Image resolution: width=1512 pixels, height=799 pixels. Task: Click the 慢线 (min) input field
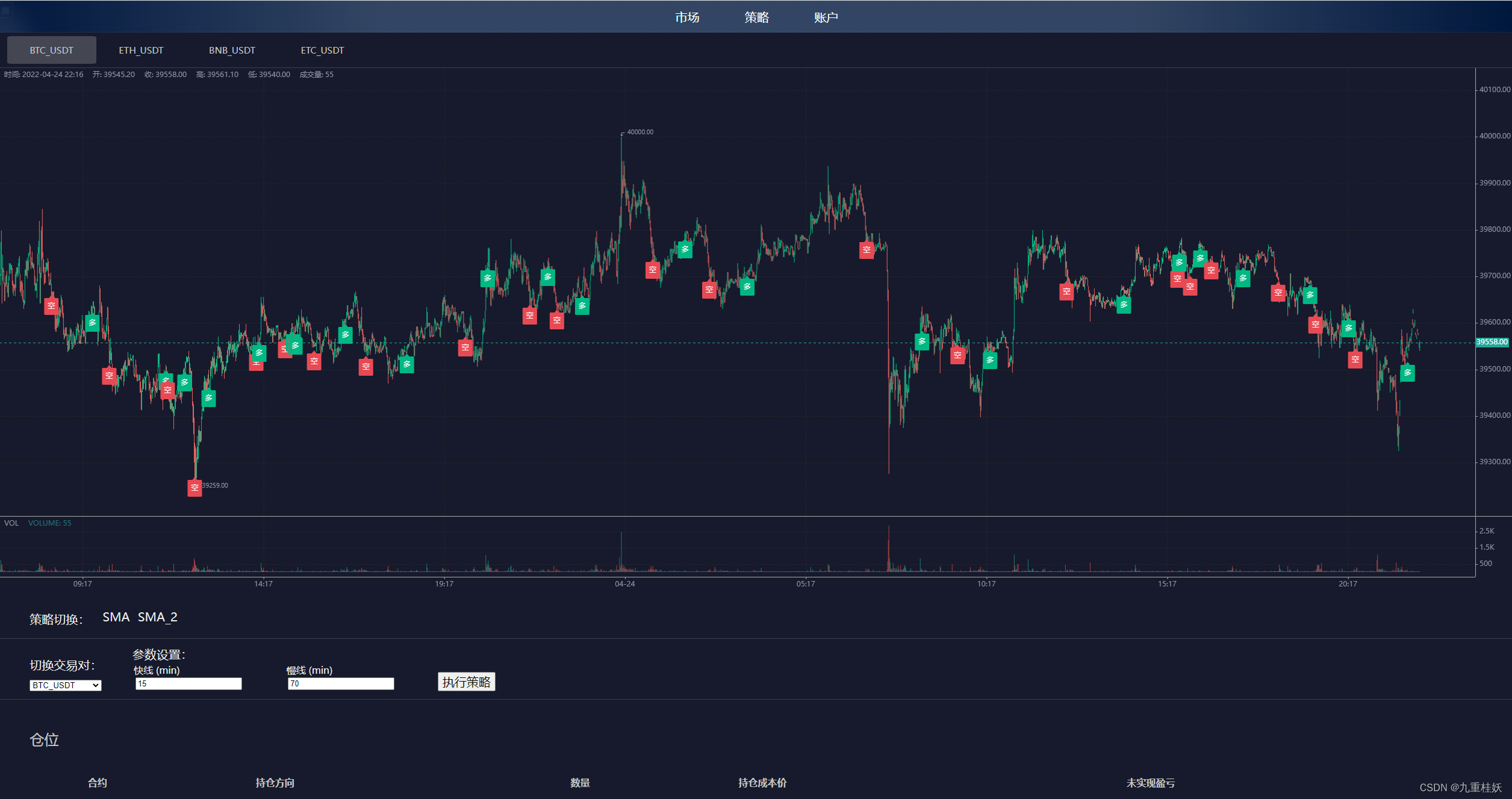341,683
